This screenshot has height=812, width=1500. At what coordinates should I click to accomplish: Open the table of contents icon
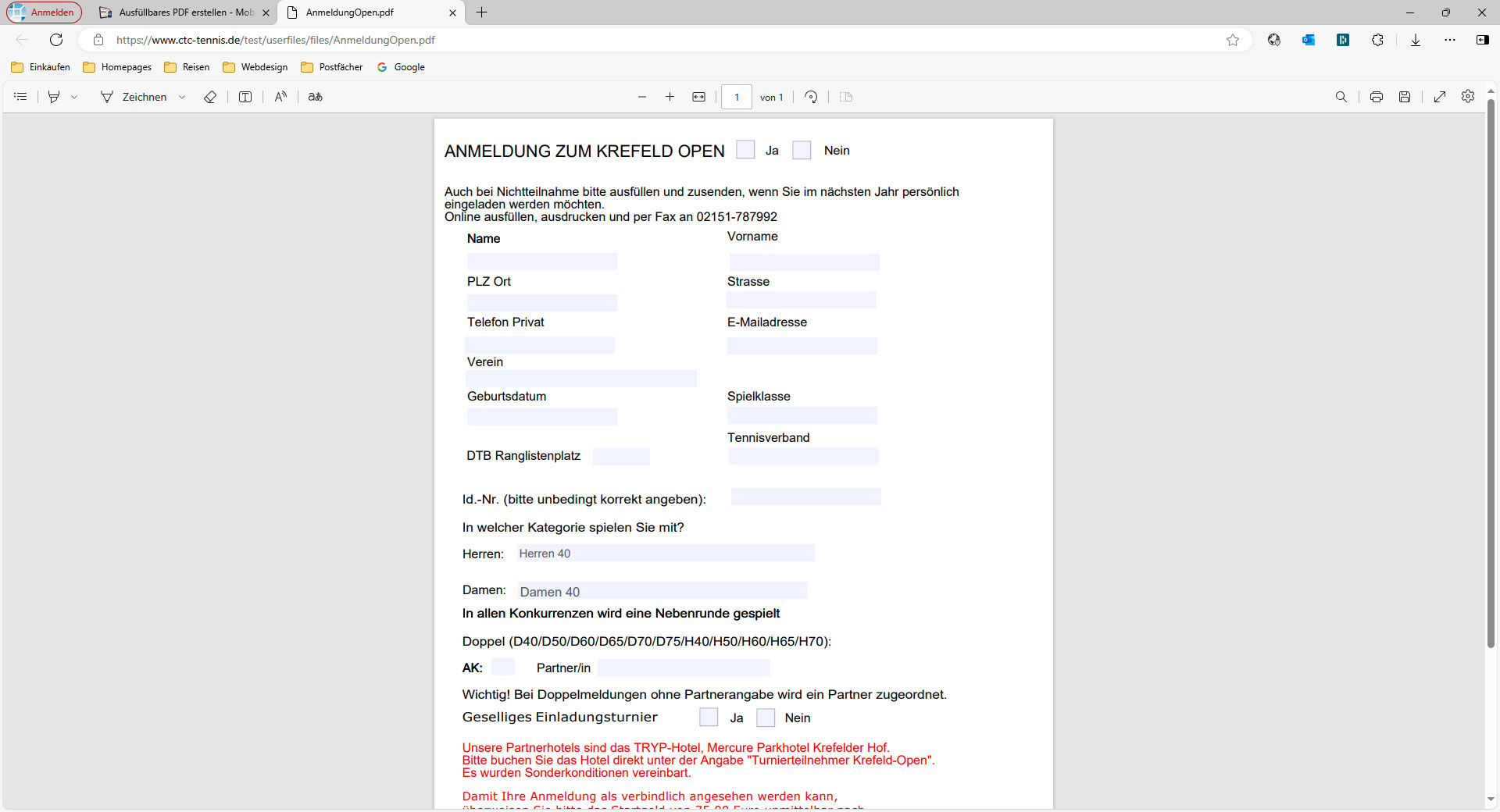pyautogui.click(x=21, y=97)
